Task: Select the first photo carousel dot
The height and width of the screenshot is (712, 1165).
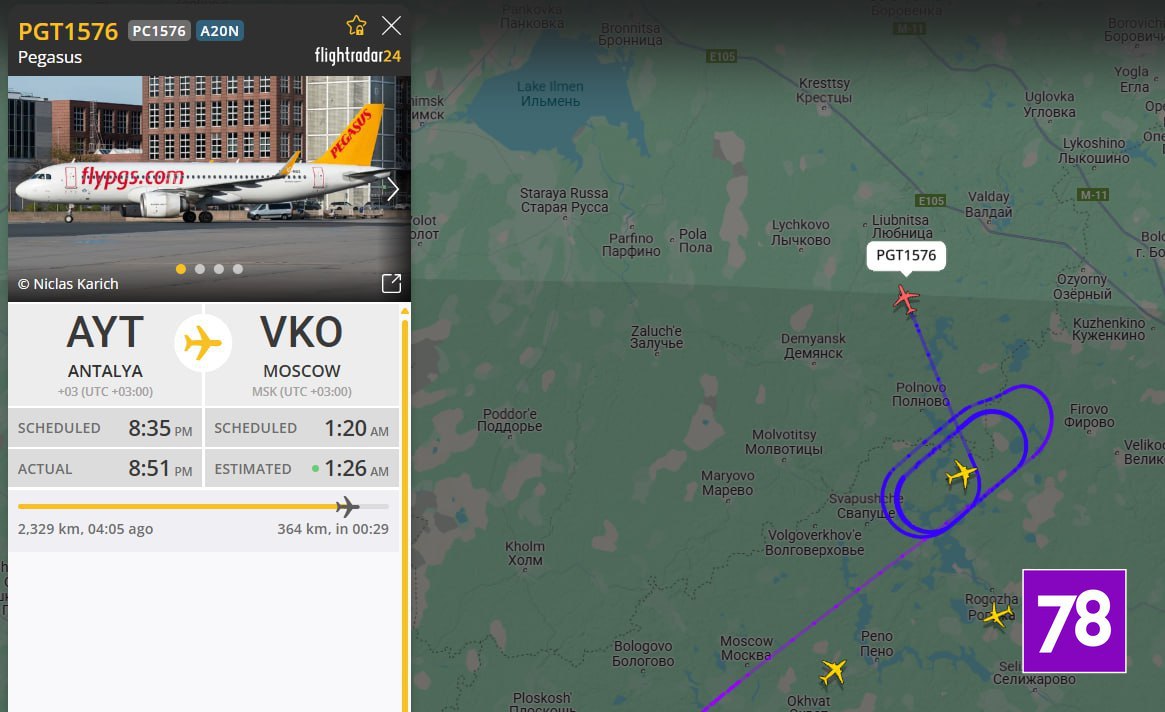Action: coord(181,269)
